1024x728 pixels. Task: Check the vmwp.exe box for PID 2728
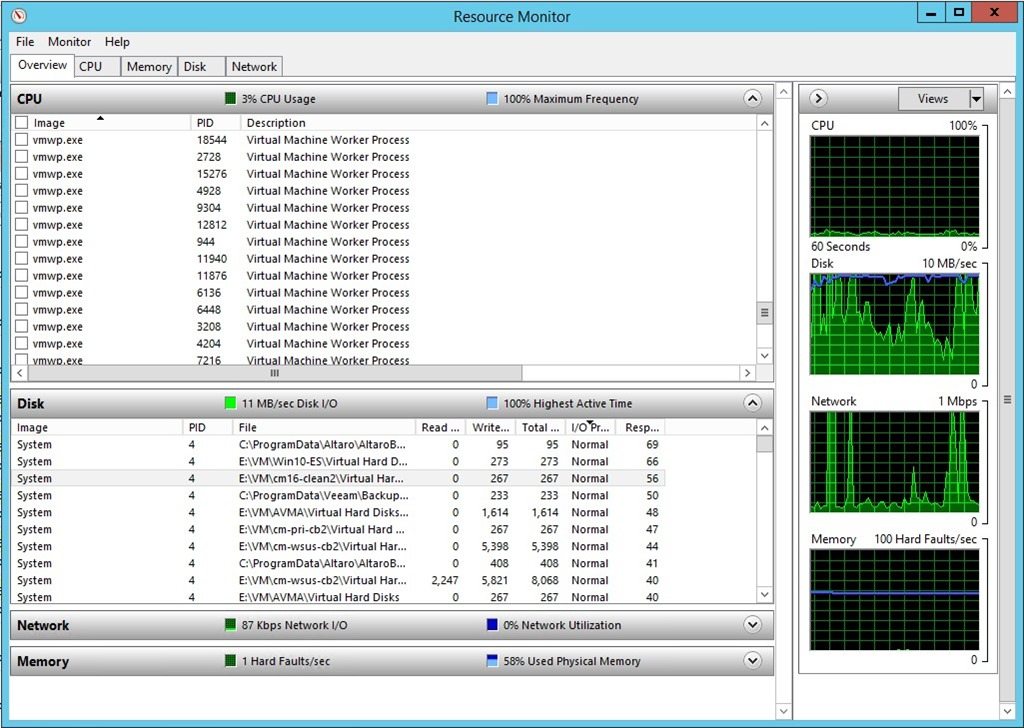pyautogui.click(x=22, y=157)
